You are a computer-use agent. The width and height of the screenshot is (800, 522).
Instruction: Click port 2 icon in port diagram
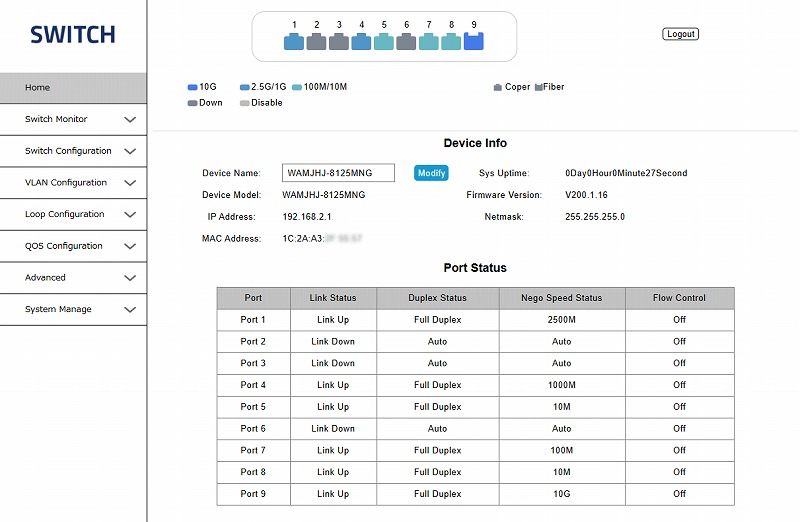[x=316, y=42]
